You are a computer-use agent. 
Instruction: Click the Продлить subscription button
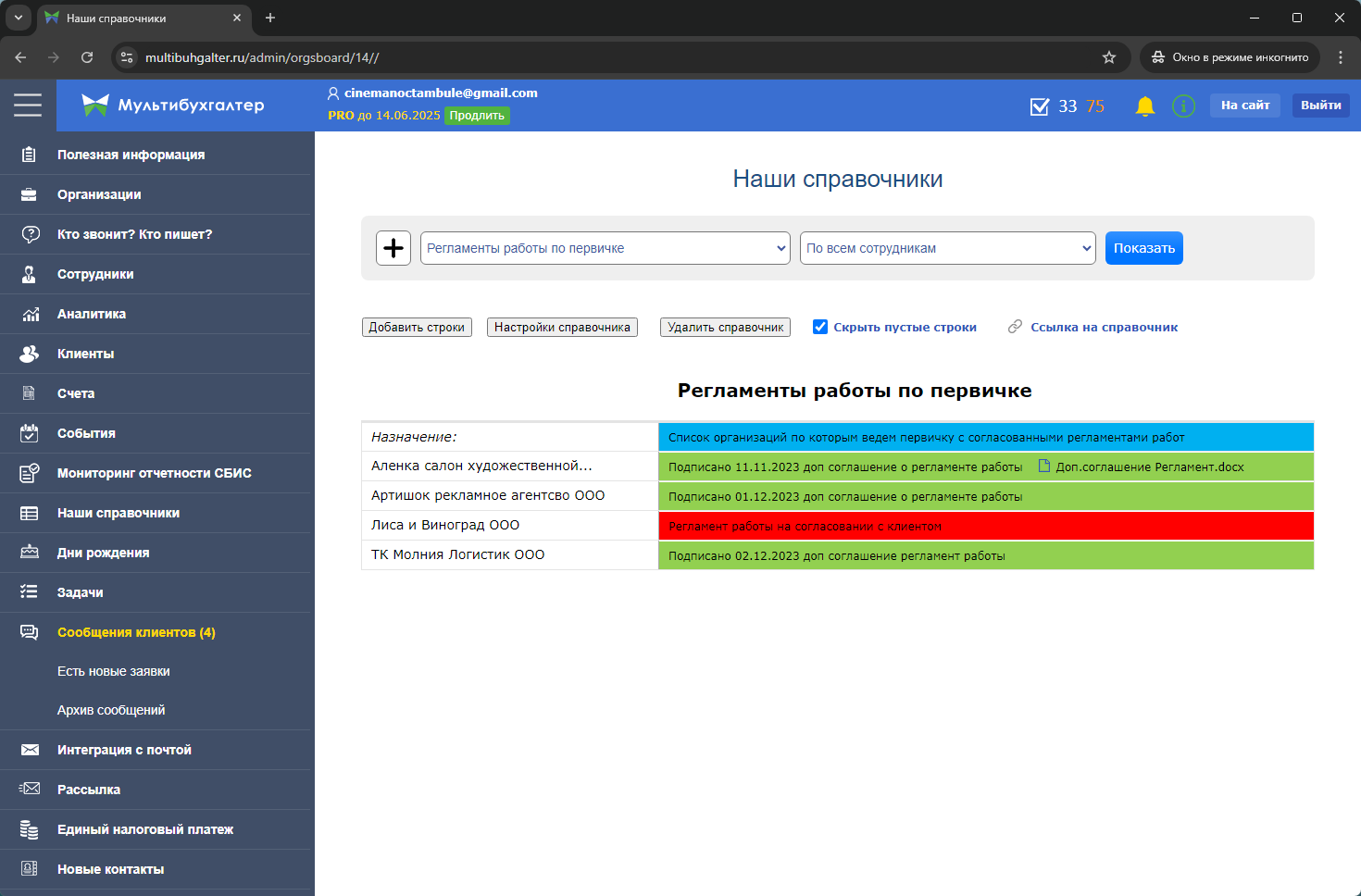[x=477, y=116]
